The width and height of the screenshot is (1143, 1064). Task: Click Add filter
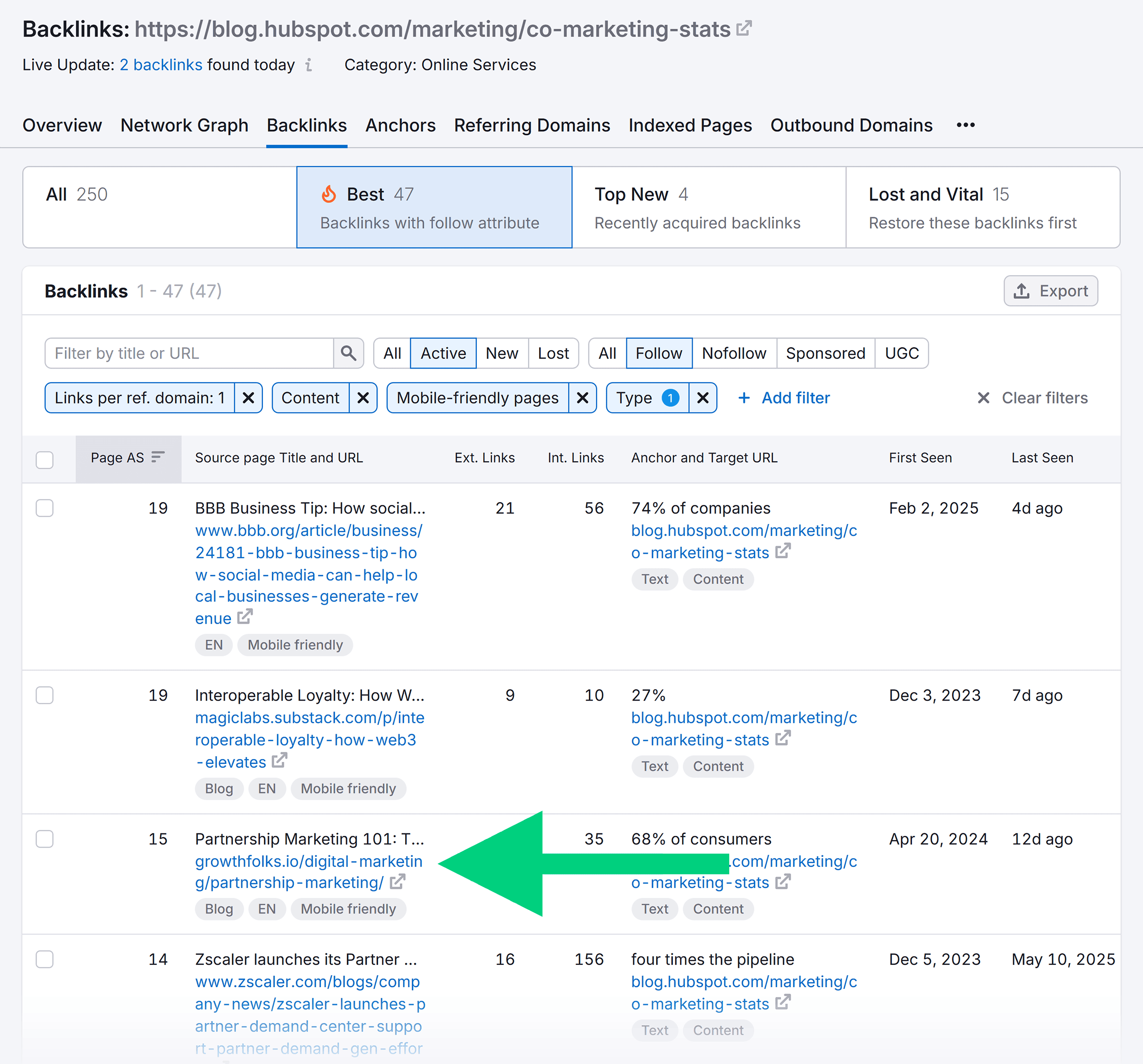click(784, 398)
